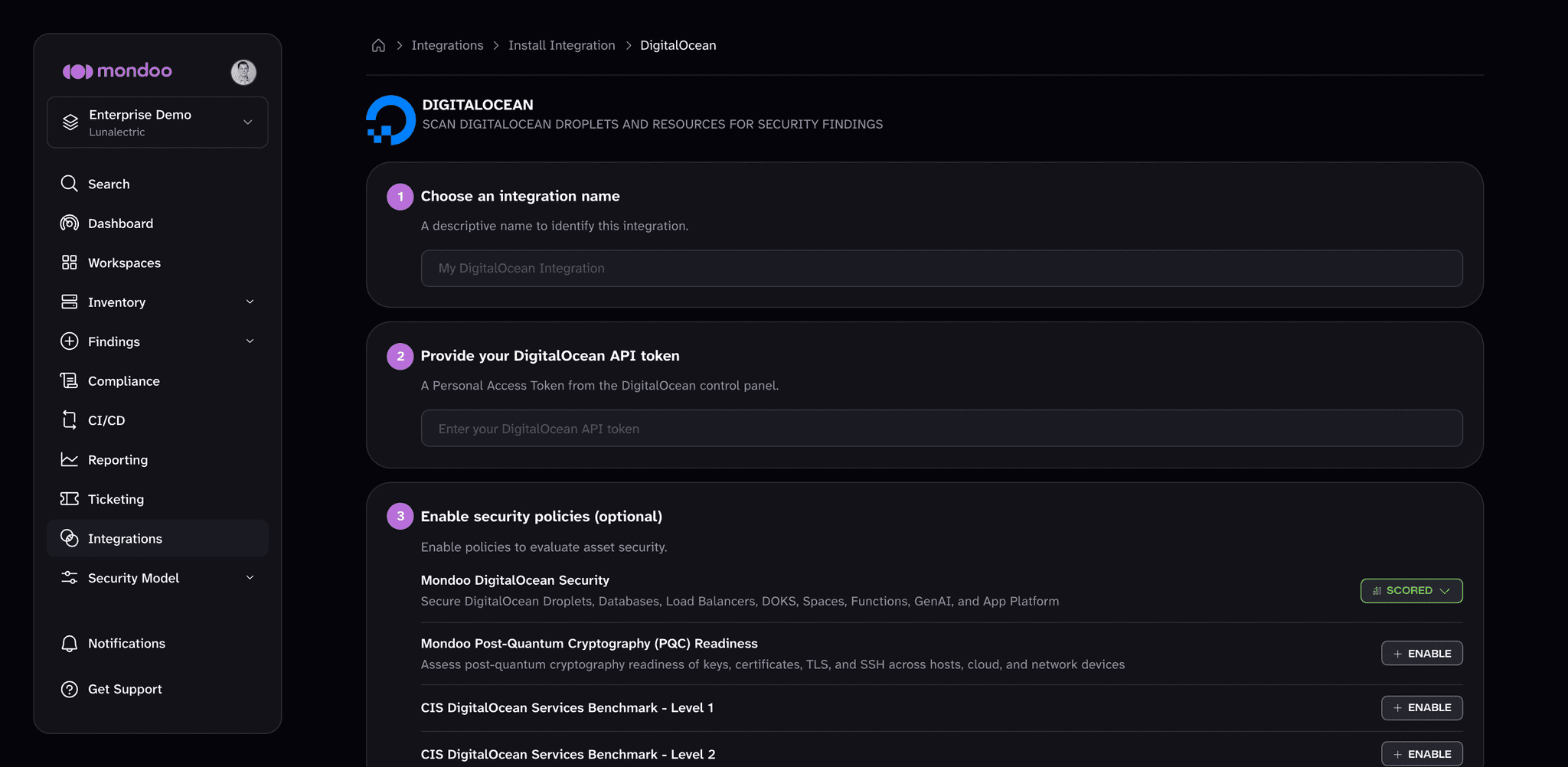This screenshot has height=767, width=1568.
Task: Open the Workspaces menu item label
Action: (x=124, y=263)
